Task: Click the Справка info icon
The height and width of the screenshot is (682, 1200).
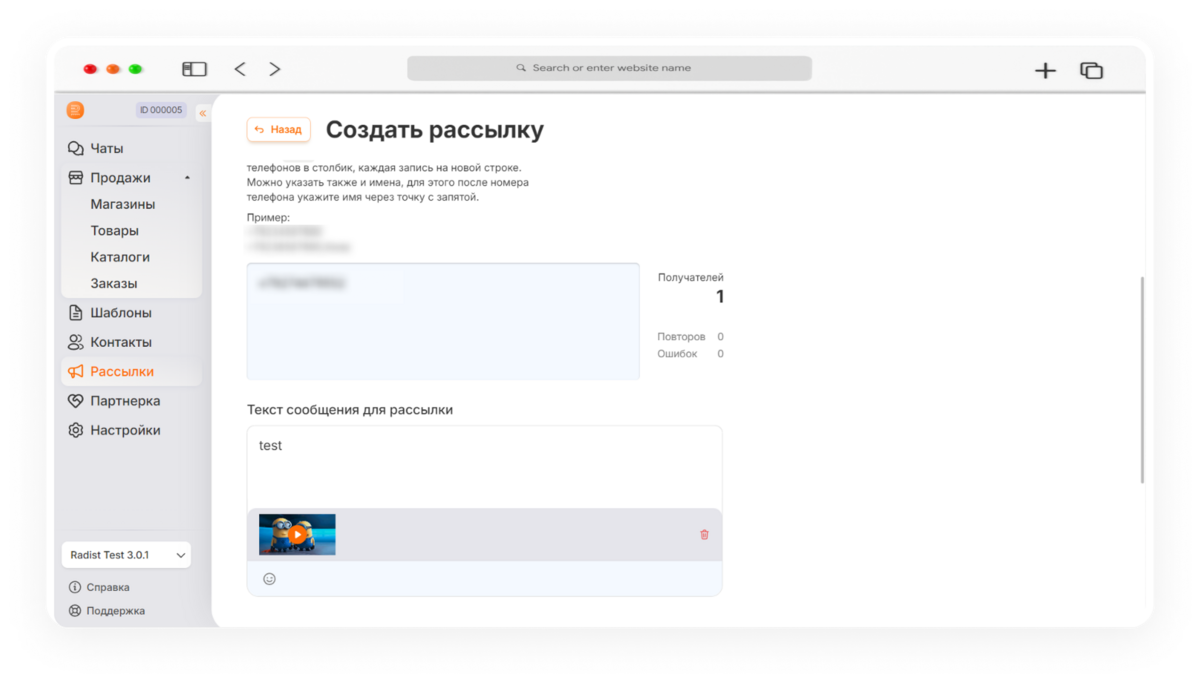Action: [x=74, y=587]
